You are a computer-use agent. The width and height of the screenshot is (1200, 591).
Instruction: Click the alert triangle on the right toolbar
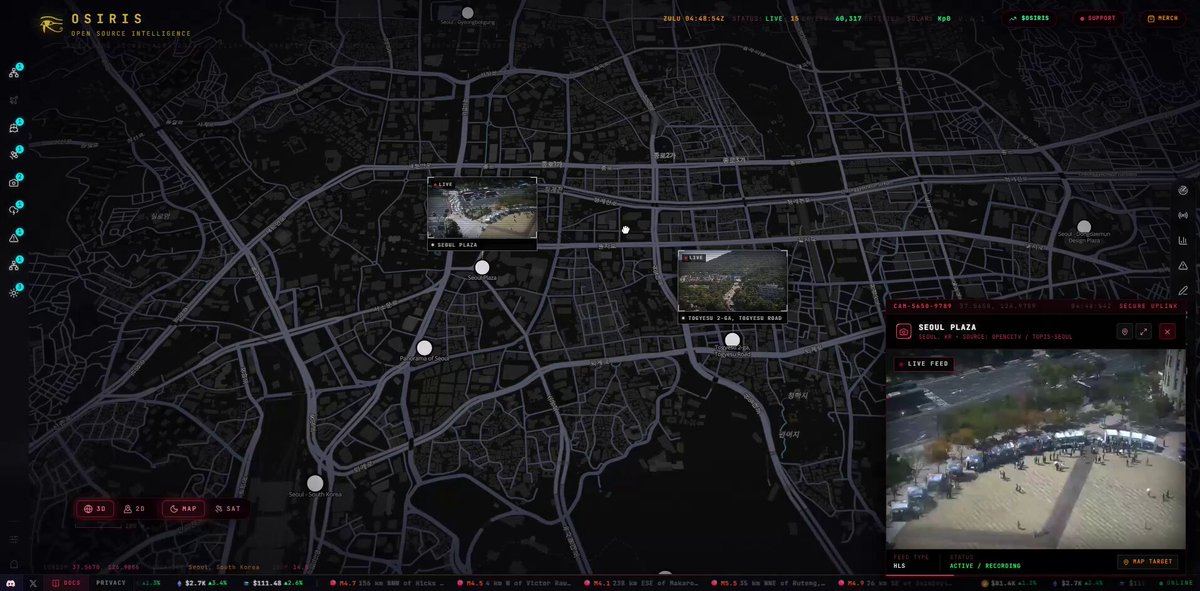pyautogui.click(x=1183, y=265)
